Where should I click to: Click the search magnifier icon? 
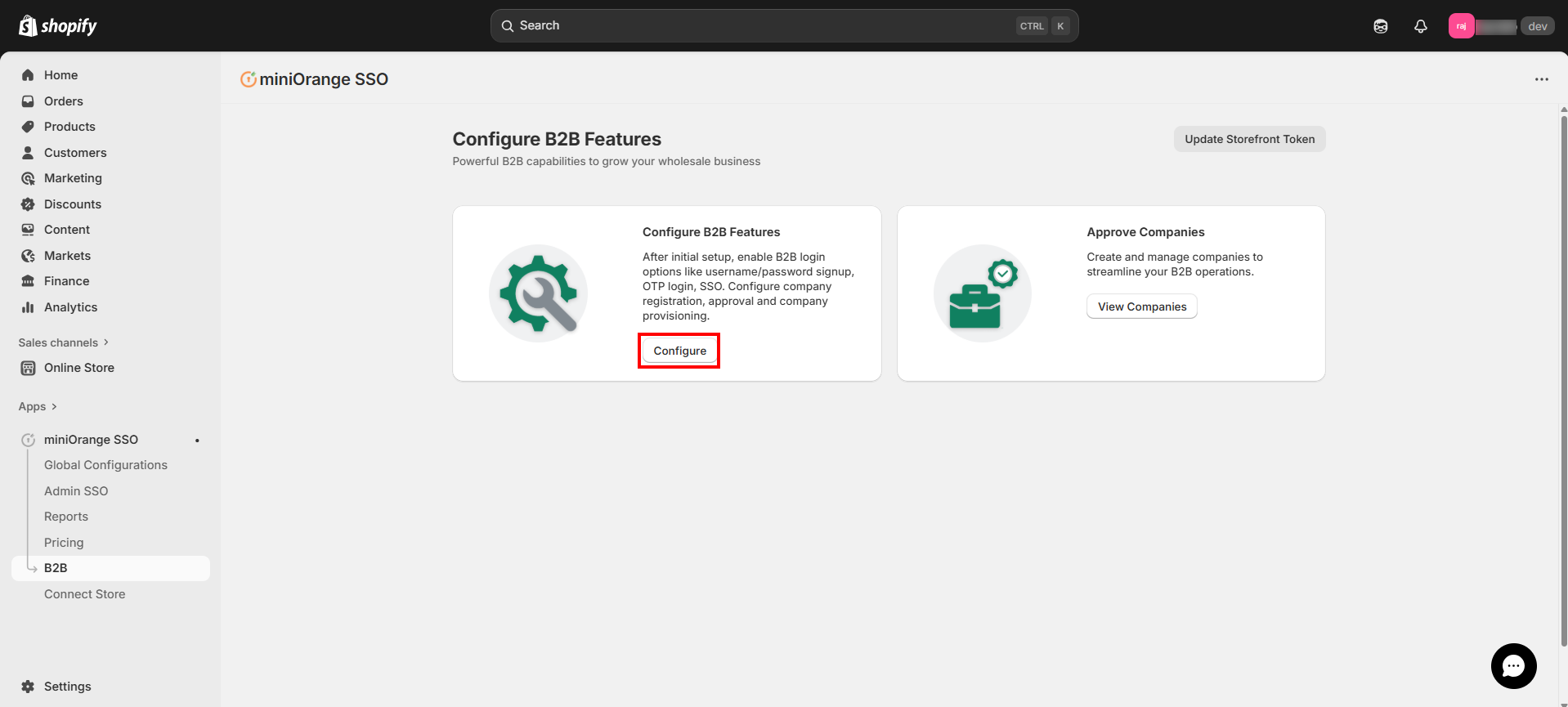pos(508,26)
